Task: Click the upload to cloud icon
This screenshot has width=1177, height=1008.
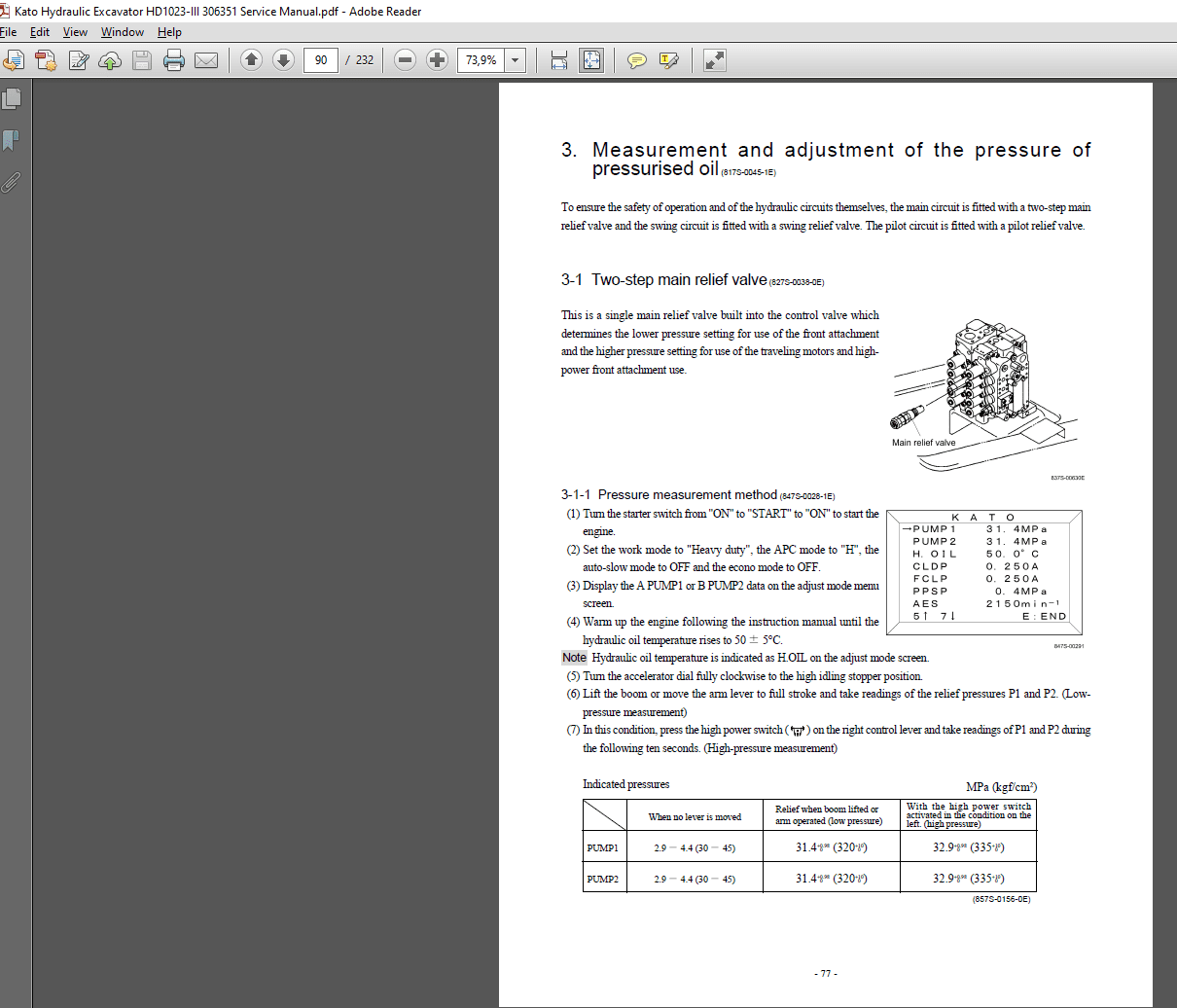Action: click(110, 59)
